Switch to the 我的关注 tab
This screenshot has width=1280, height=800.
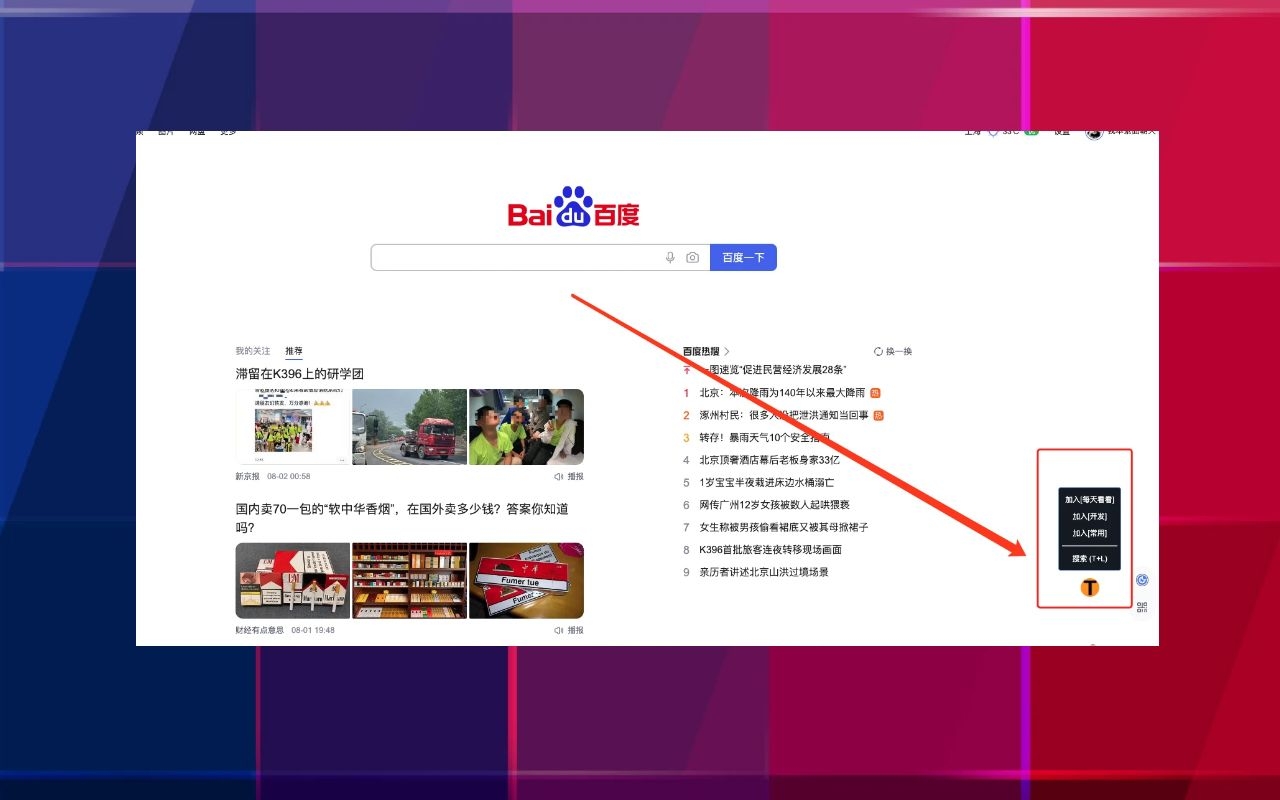[253, 352]
